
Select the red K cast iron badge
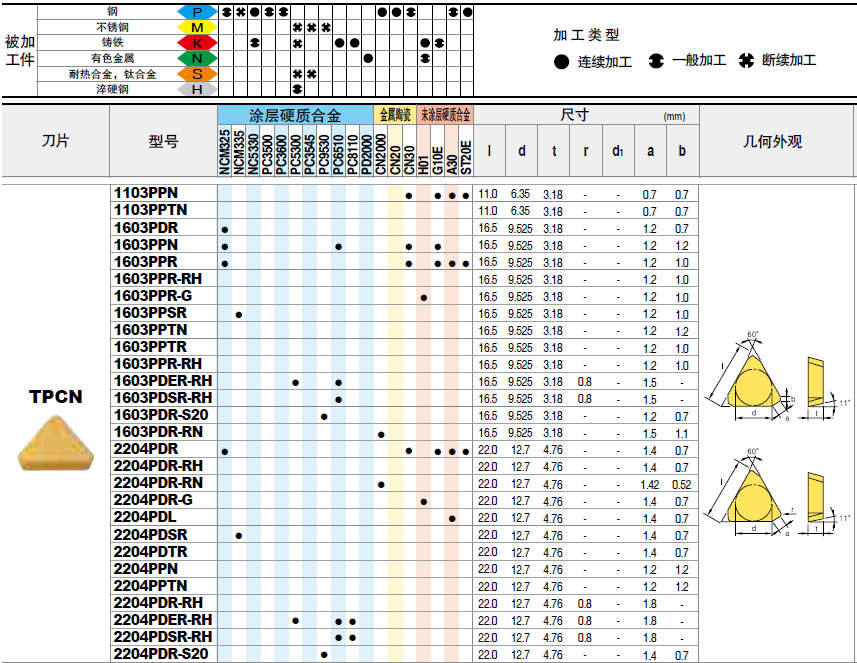[197, 43]
